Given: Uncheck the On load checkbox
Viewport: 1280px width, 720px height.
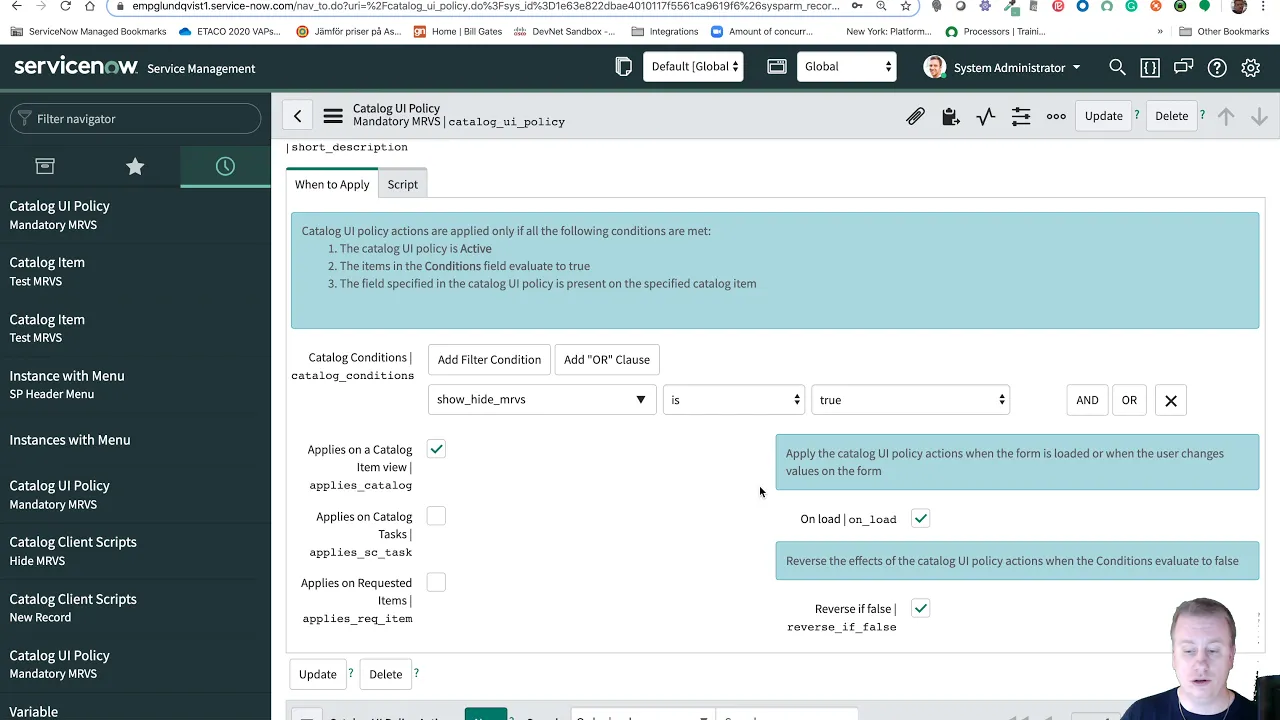Looking at the screenshot, I should (x=920, y=518).
